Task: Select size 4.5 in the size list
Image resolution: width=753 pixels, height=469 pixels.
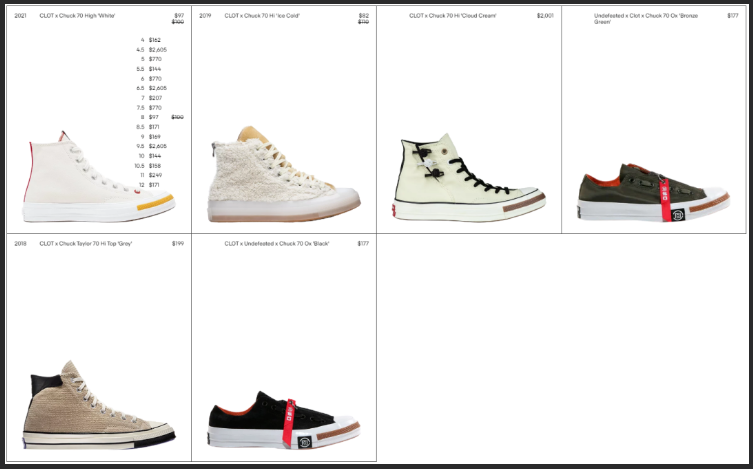Action: (150, 50)
